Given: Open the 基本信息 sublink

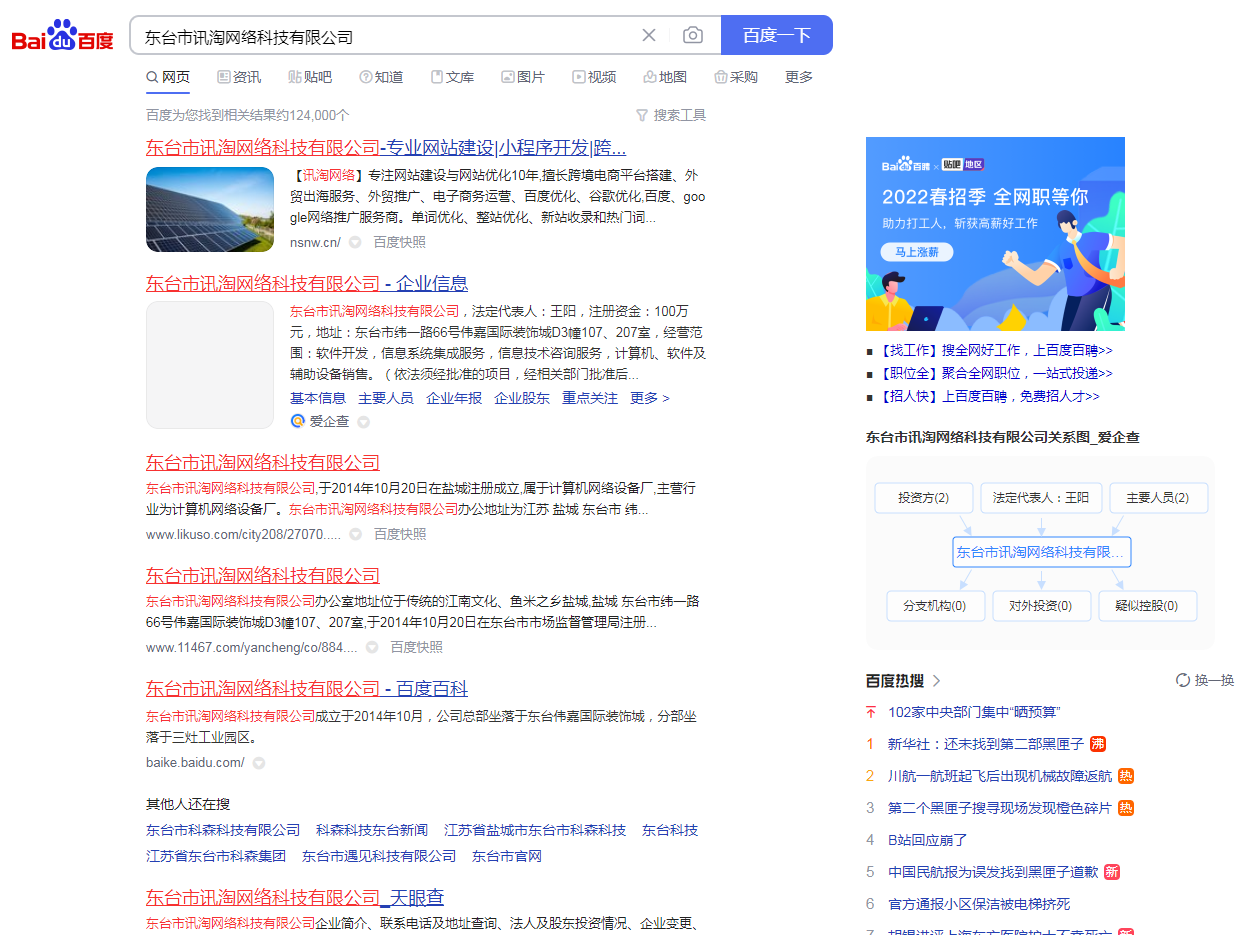Looking at the screenshot, I should pos(318,398).
